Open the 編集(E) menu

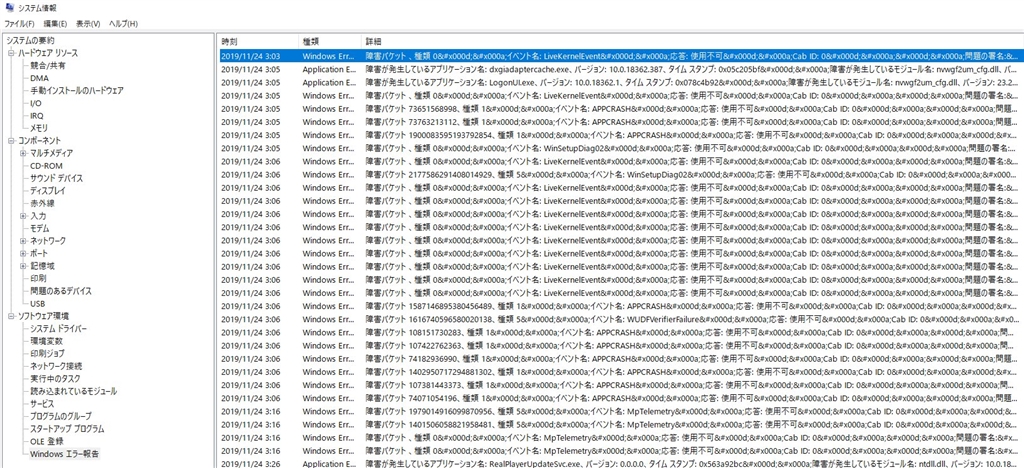tap(55, 23)
